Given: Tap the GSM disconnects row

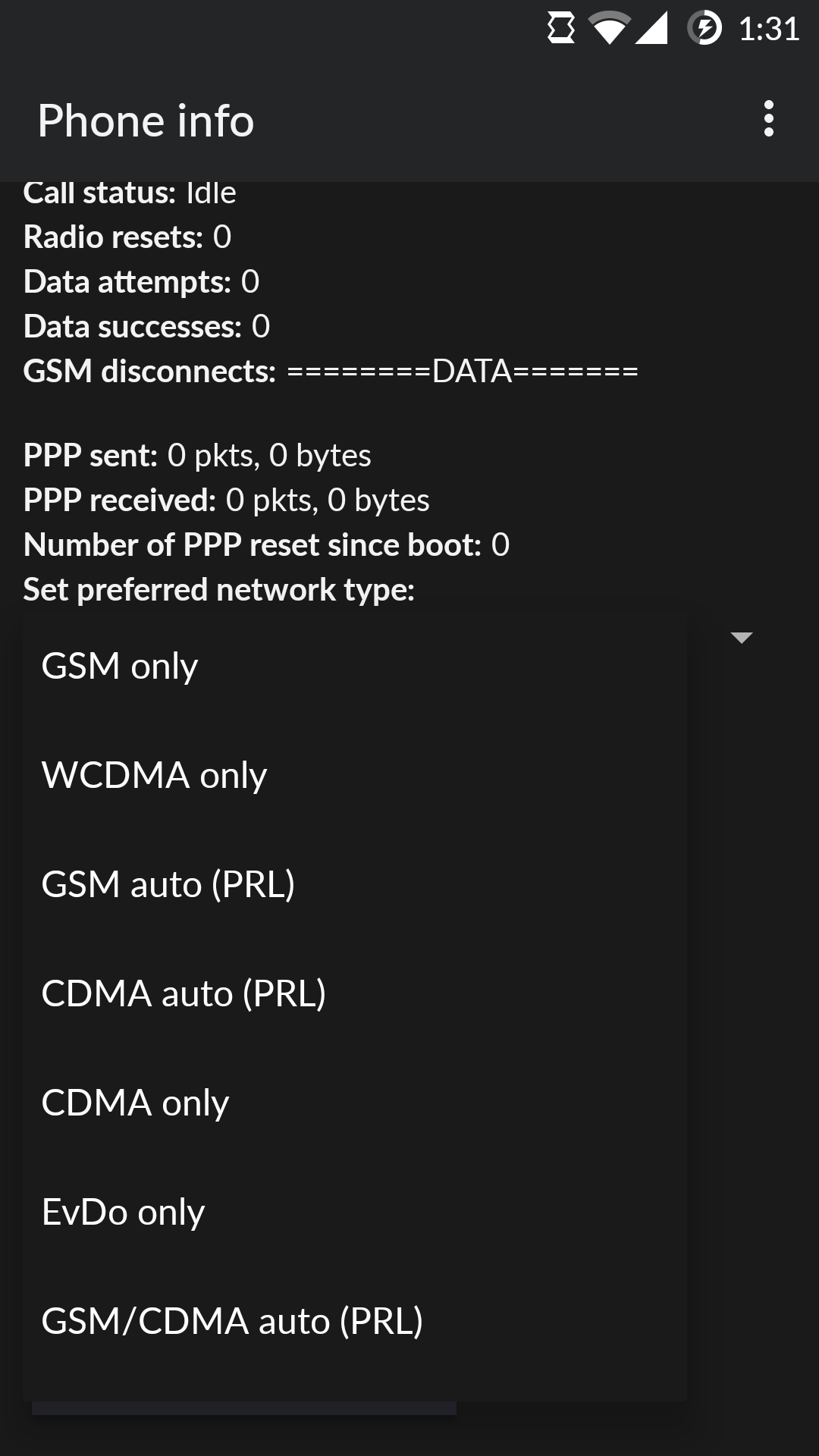Looking at the screenshot, I should pyautogui.click(x=331, y=371).
